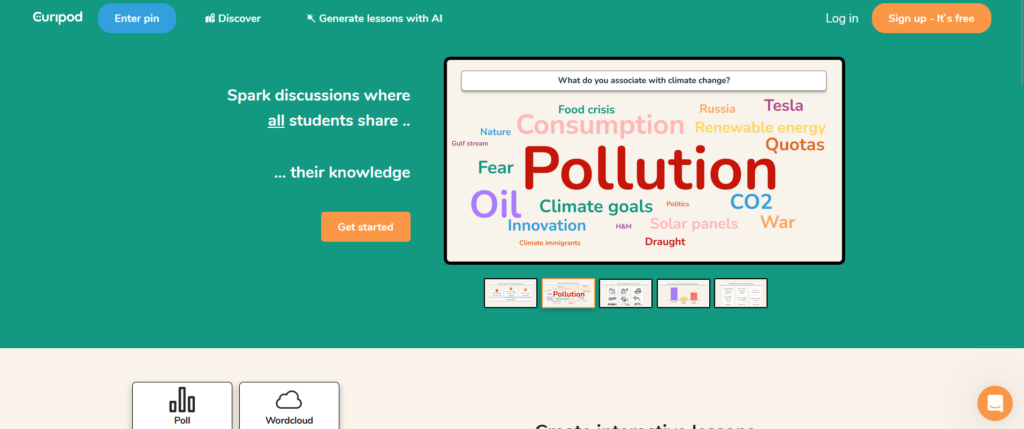Image resolution: width=1024 pixels, height=429 pixels.
Task: Show the last slide thumbnail
Action: pyautogui.click(x=741, y=293)
